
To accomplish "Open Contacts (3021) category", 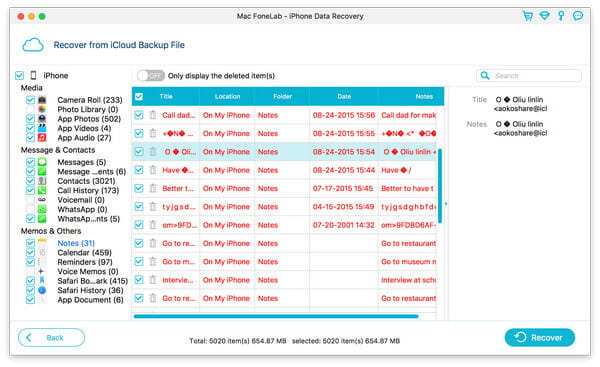I will 86,181.
